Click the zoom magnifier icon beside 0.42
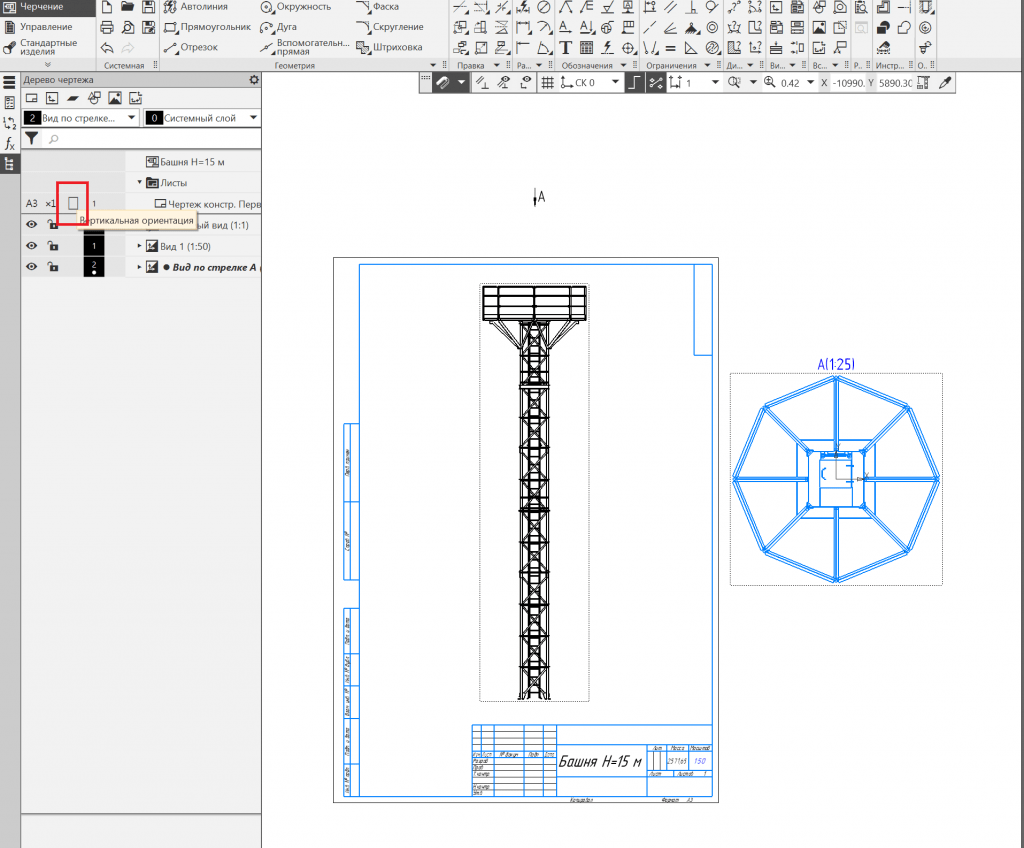Screen dimensions: 1024x848 click(771, 83)
